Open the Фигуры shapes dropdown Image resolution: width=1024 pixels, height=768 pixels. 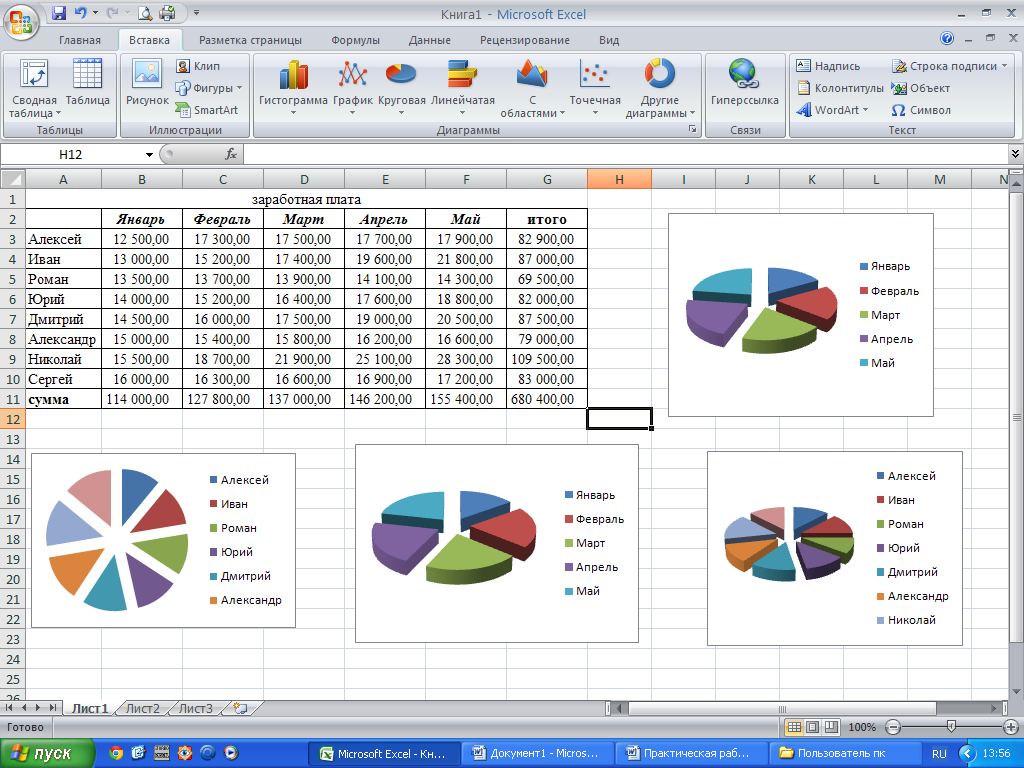click(x=208, y=88)
